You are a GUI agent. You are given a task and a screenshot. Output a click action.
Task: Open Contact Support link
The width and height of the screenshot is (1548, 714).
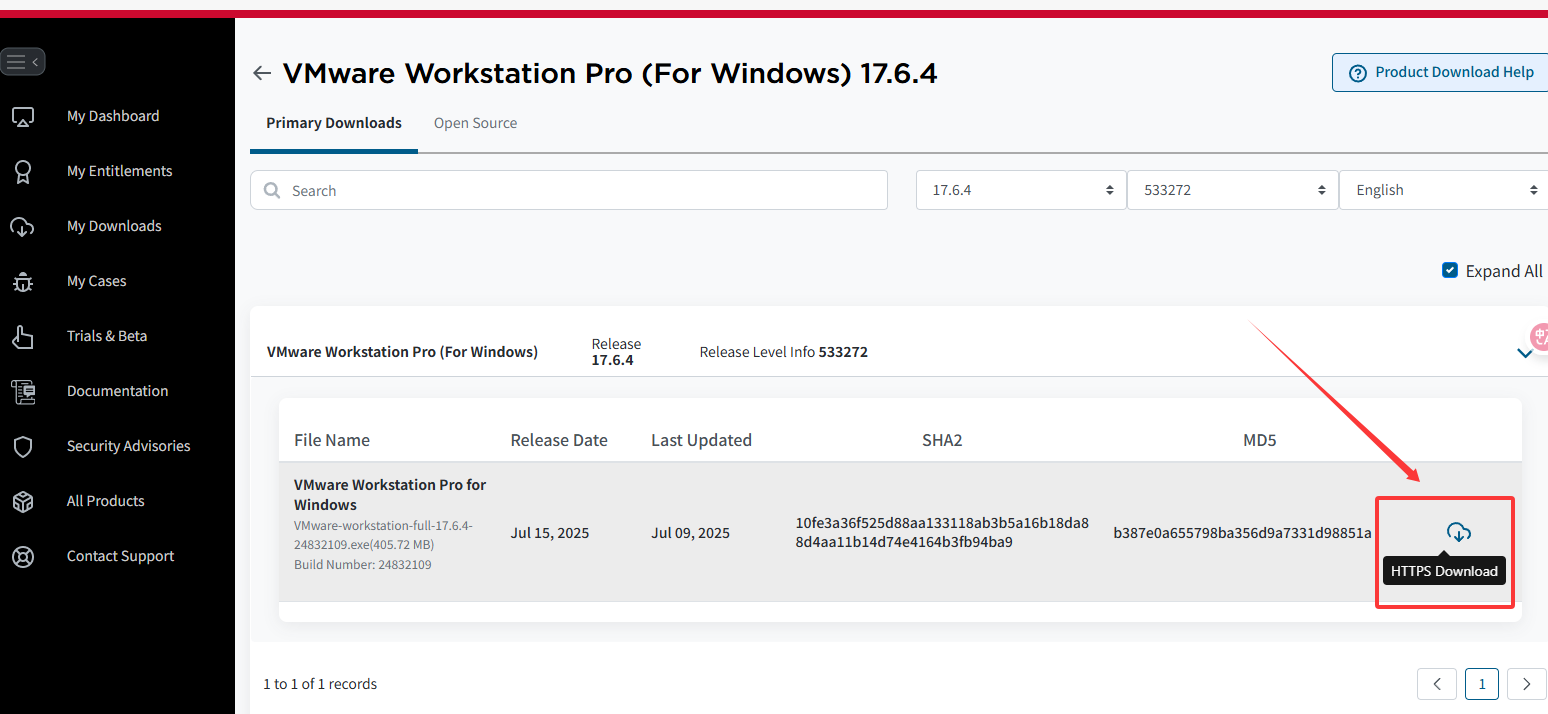[x=121, y=556]
